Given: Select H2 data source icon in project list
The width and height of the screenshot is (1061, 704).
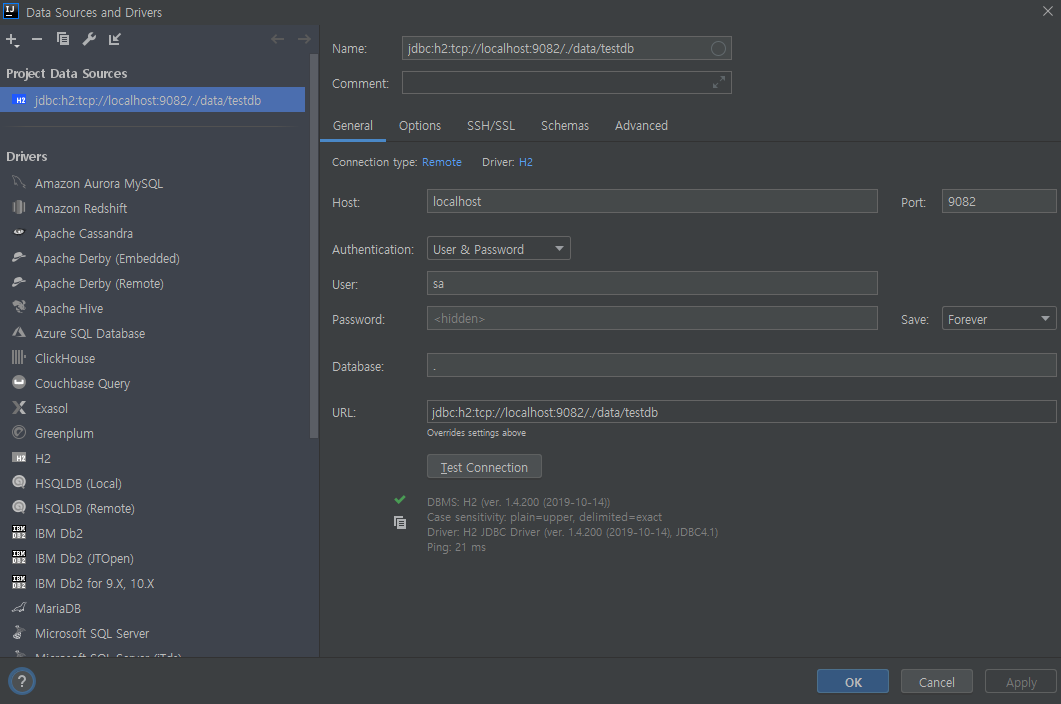Looking at the screenshot, I should tap(20, 100).
